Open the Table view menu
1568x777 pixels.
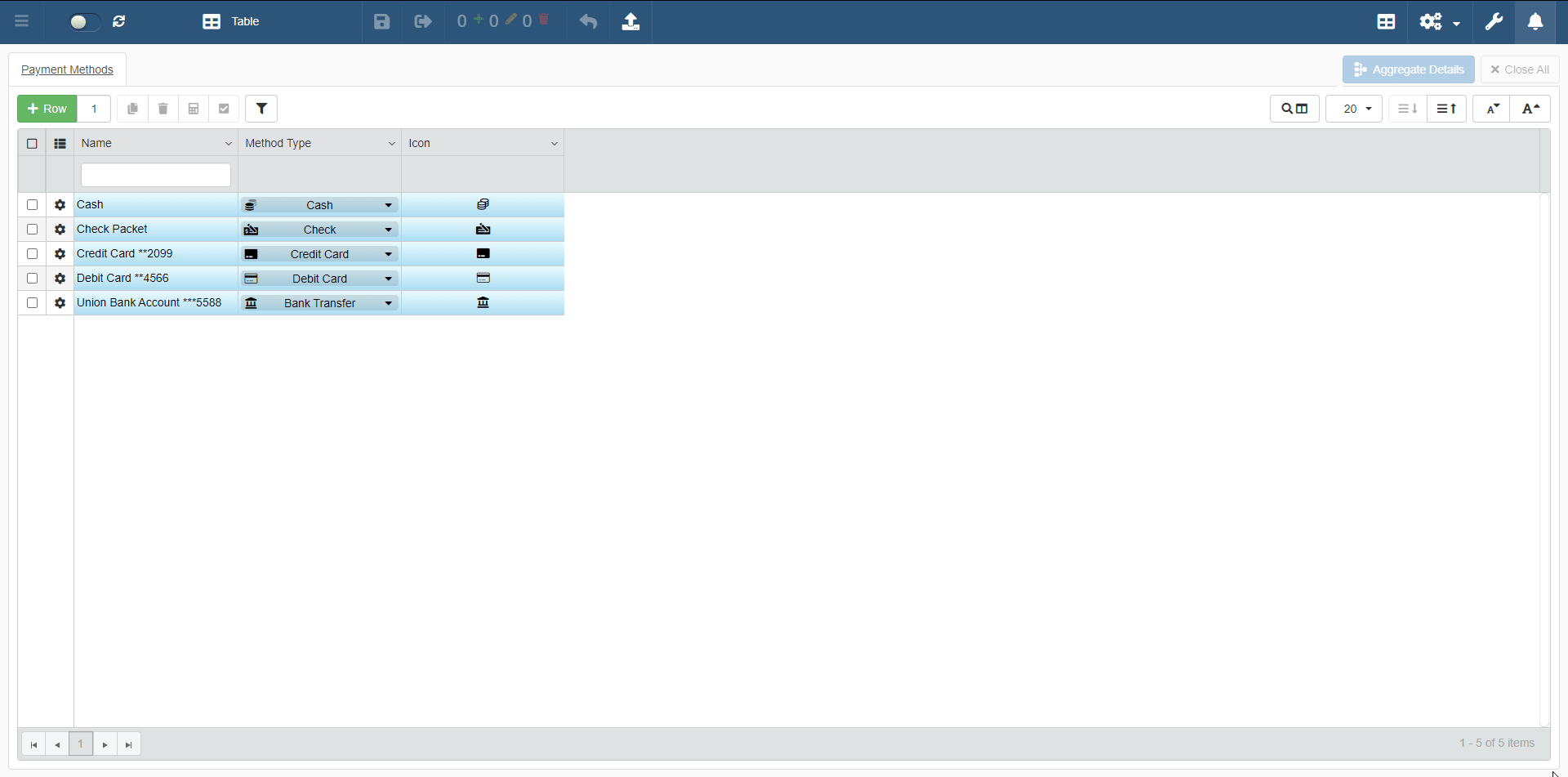point(231,21)
